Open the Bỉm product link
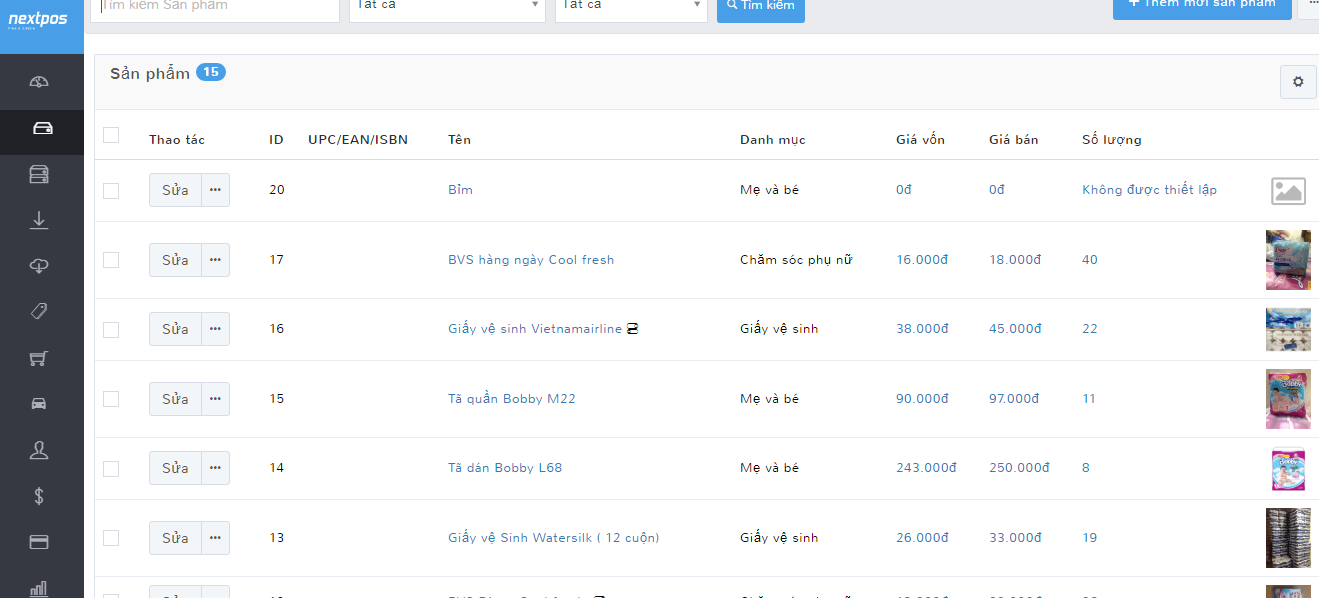Image resolution: width=1319 pixels, height=598 pixels. pyautogui.click(x=460, y=190)
